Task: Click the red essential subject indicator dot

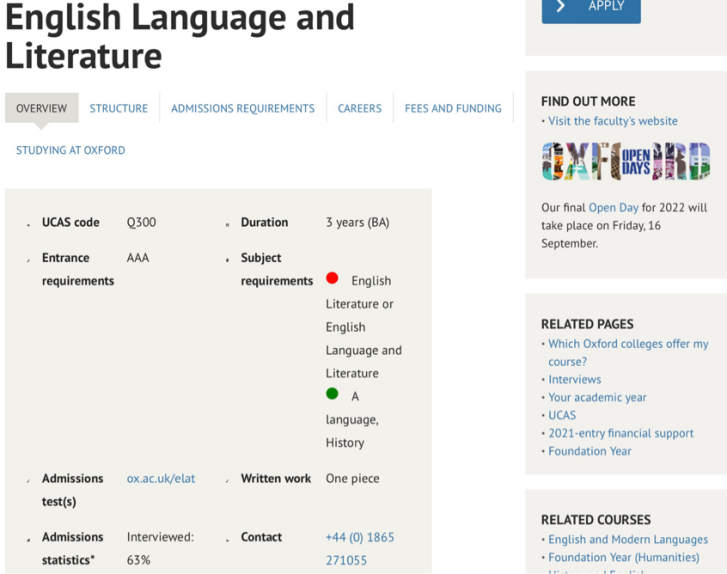Action: (332, 278)
